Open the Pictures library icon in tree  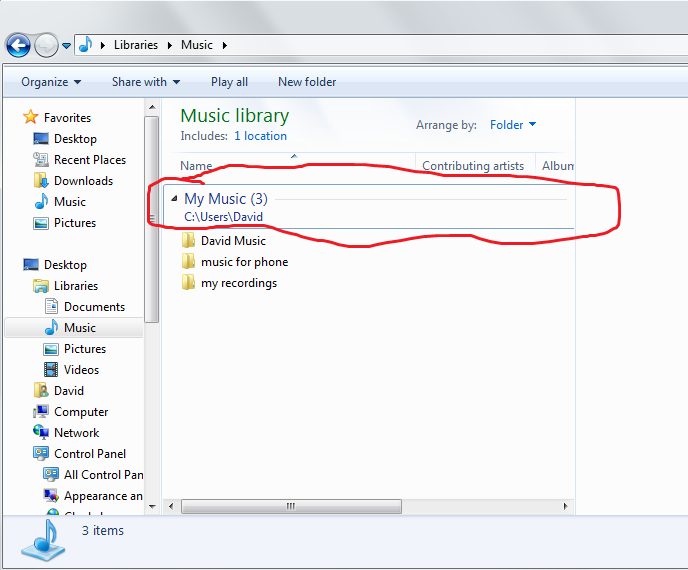tap(51, 349)
